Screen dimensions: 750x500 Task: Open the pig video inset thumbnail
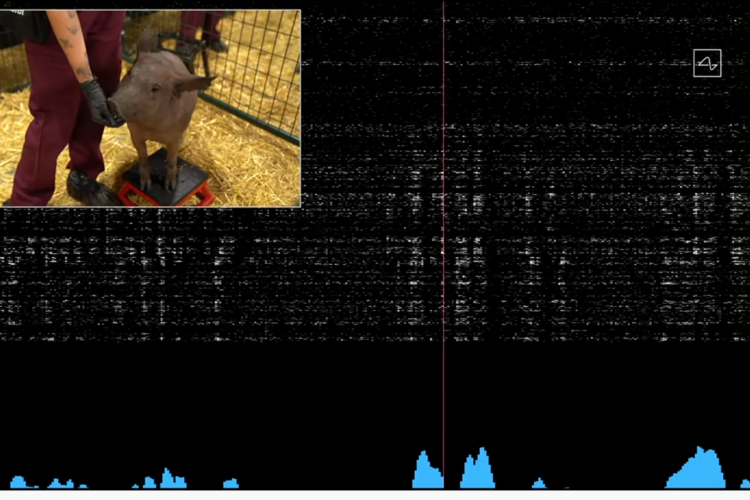150,108
